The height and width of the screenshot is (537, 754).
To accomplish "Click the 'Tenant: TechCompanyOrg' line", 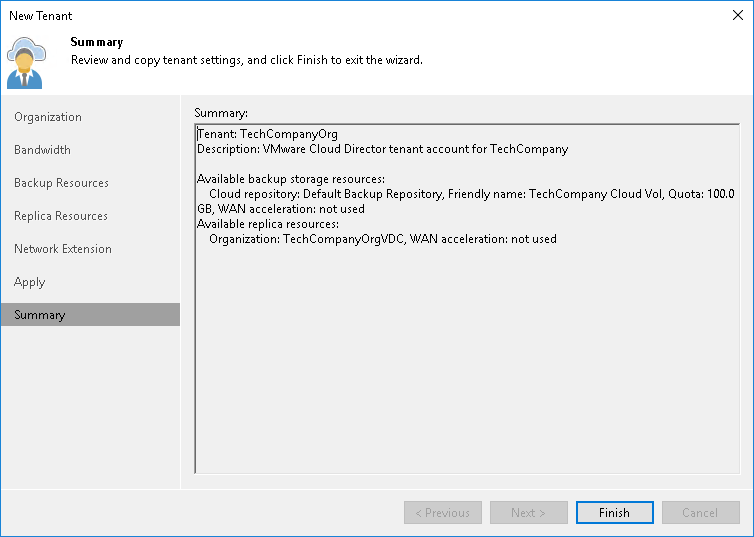I will [267, 134].
